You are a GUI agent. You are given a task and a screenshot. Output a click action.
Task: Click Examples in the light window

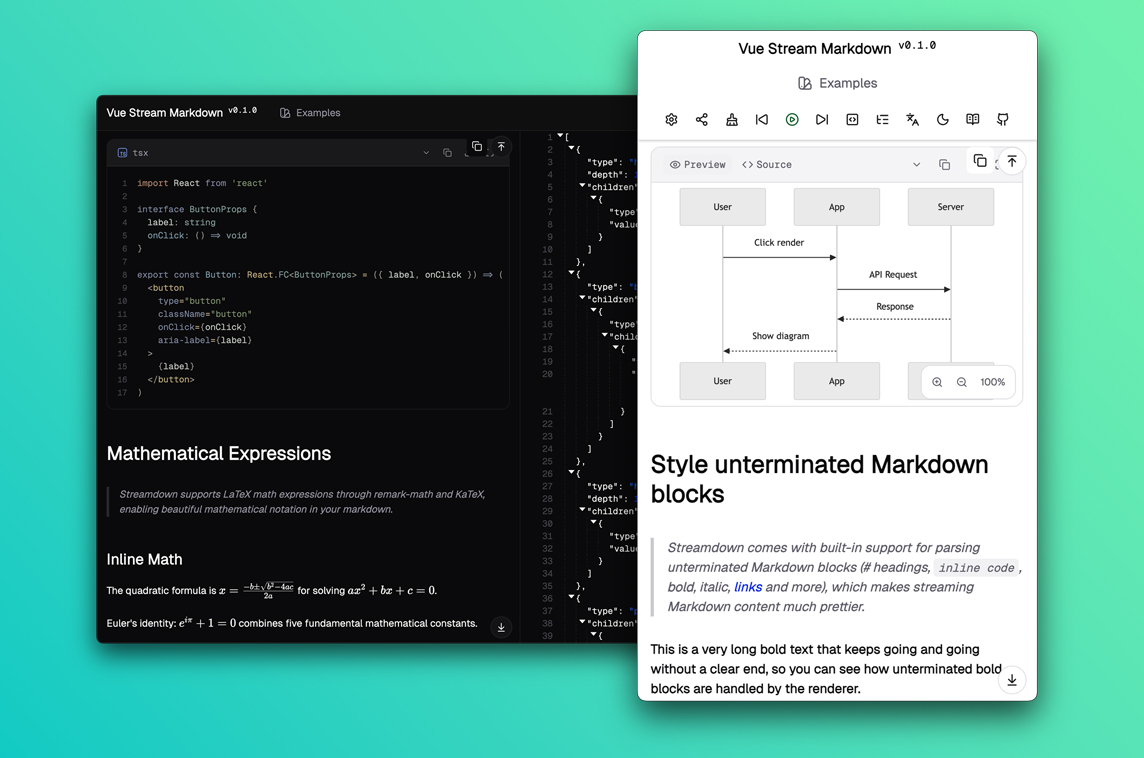(838, 83)
